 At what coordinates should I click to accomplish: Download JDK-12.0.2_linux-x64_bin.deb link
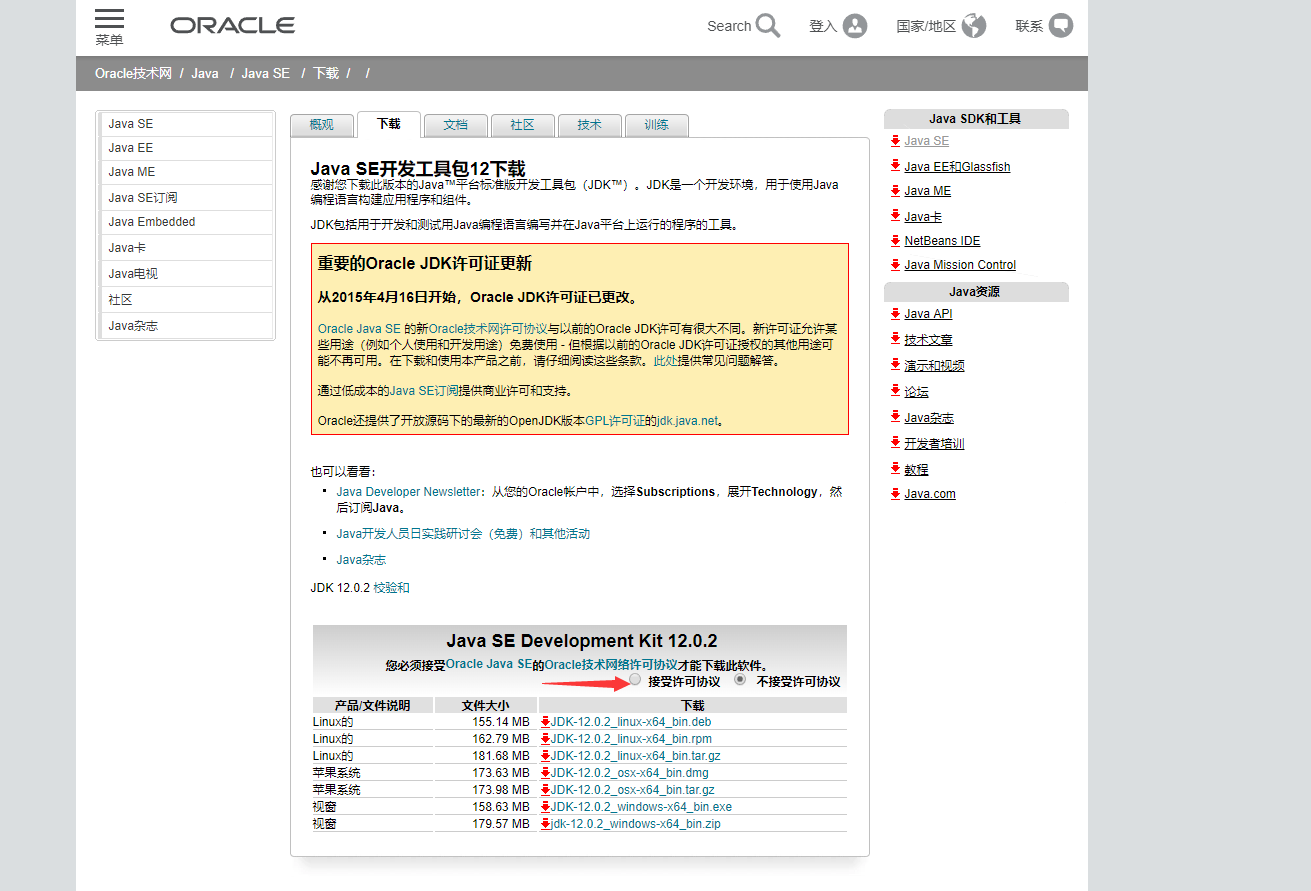(631, 722)
